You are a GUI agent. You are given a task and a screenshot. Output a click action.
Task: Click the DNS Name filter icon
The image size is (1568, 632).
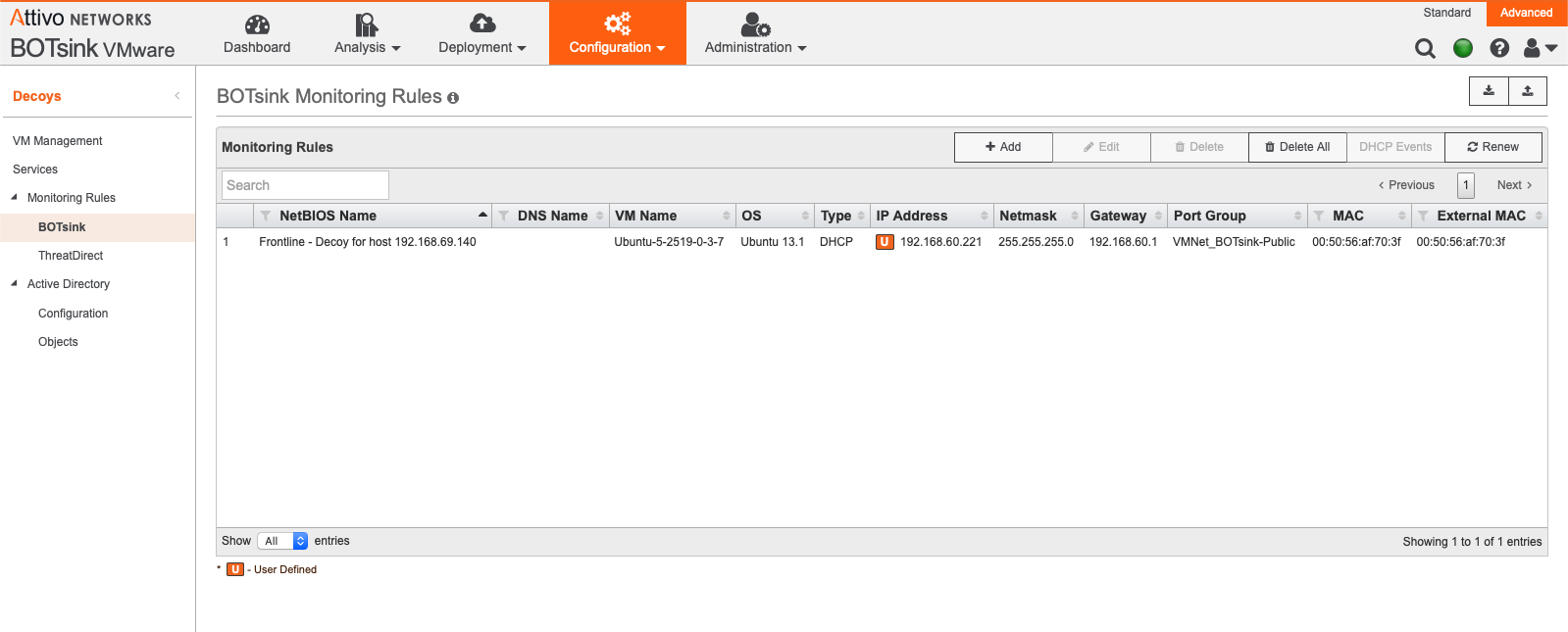(503, 216)
